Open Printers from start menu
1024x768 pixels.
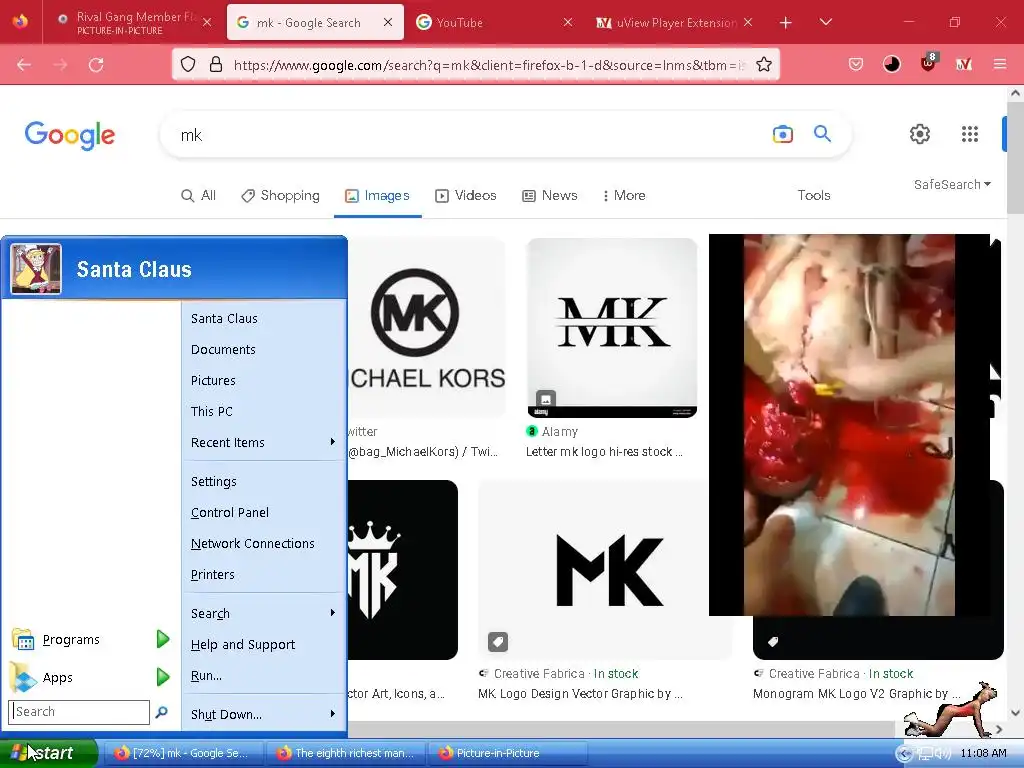(263, 575)
